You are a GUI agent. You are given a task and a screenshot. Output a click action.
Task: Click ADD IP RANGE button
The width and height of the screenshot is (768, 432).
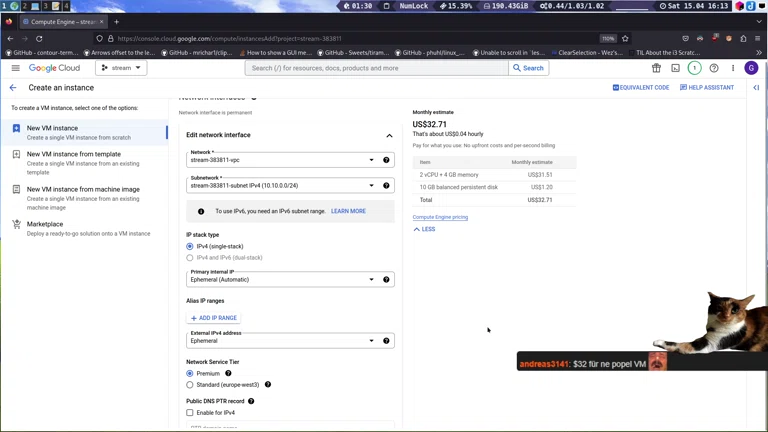coord(214,318)
